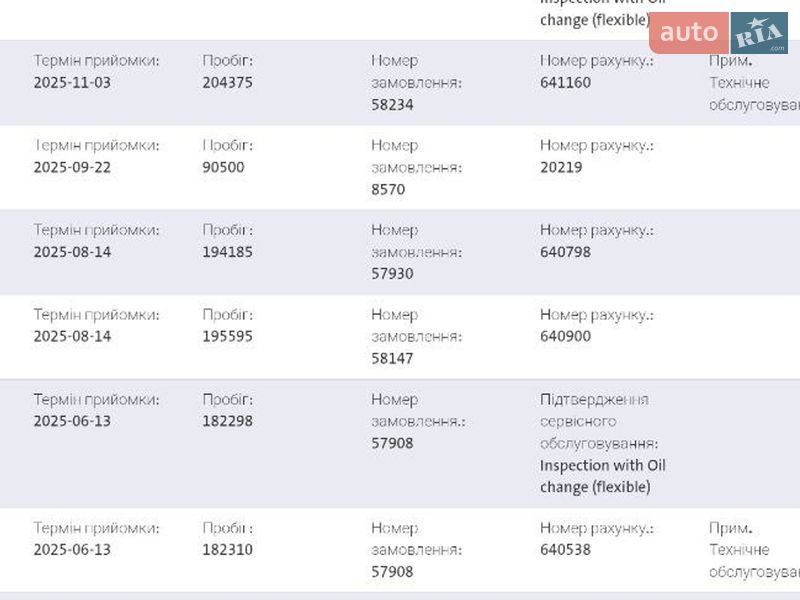
Task: Click the 'Підтвердження сервісного обслуговування' label
Action: pyautogui.click(x=598, y=421)
